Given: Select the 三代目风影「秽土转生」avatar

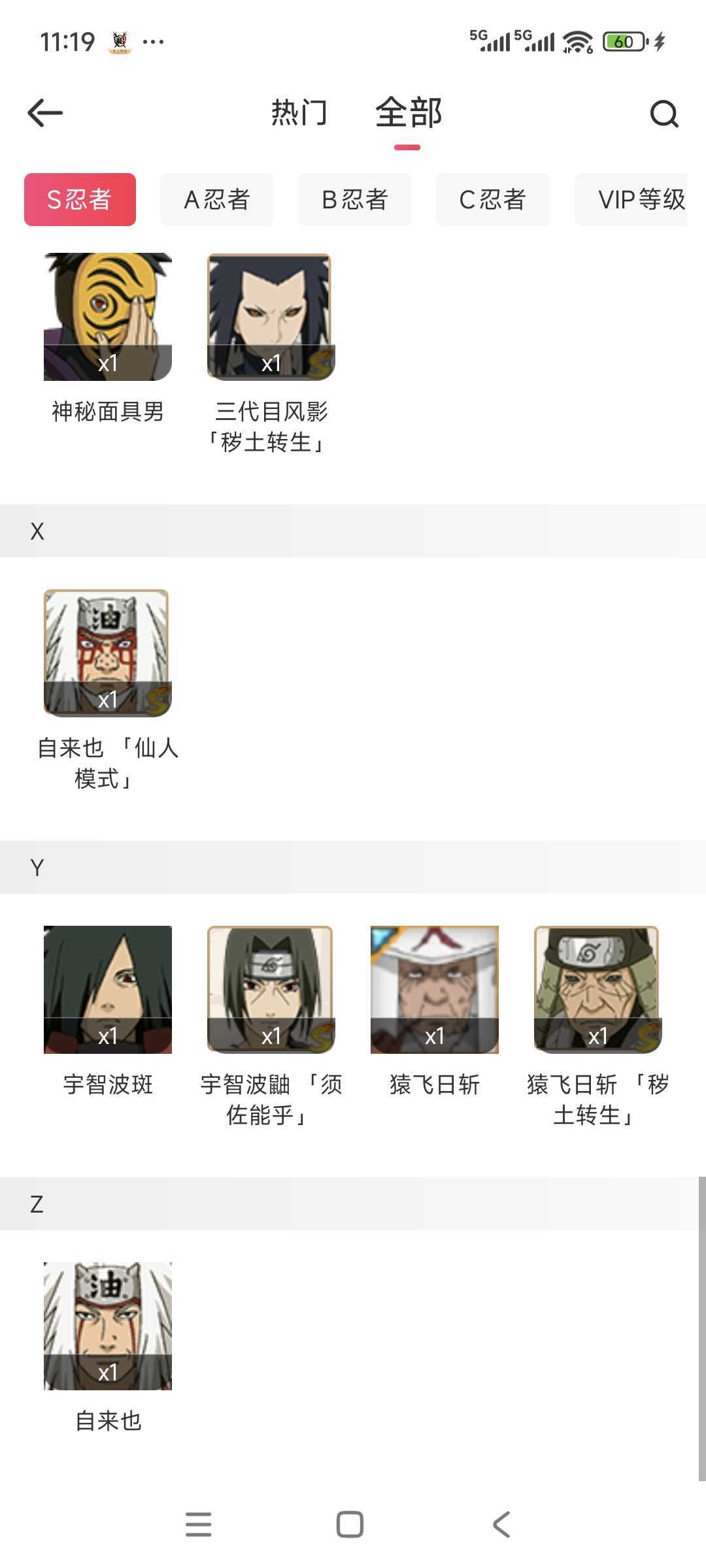Looking at the screenshot, I should tap(271, 317).
